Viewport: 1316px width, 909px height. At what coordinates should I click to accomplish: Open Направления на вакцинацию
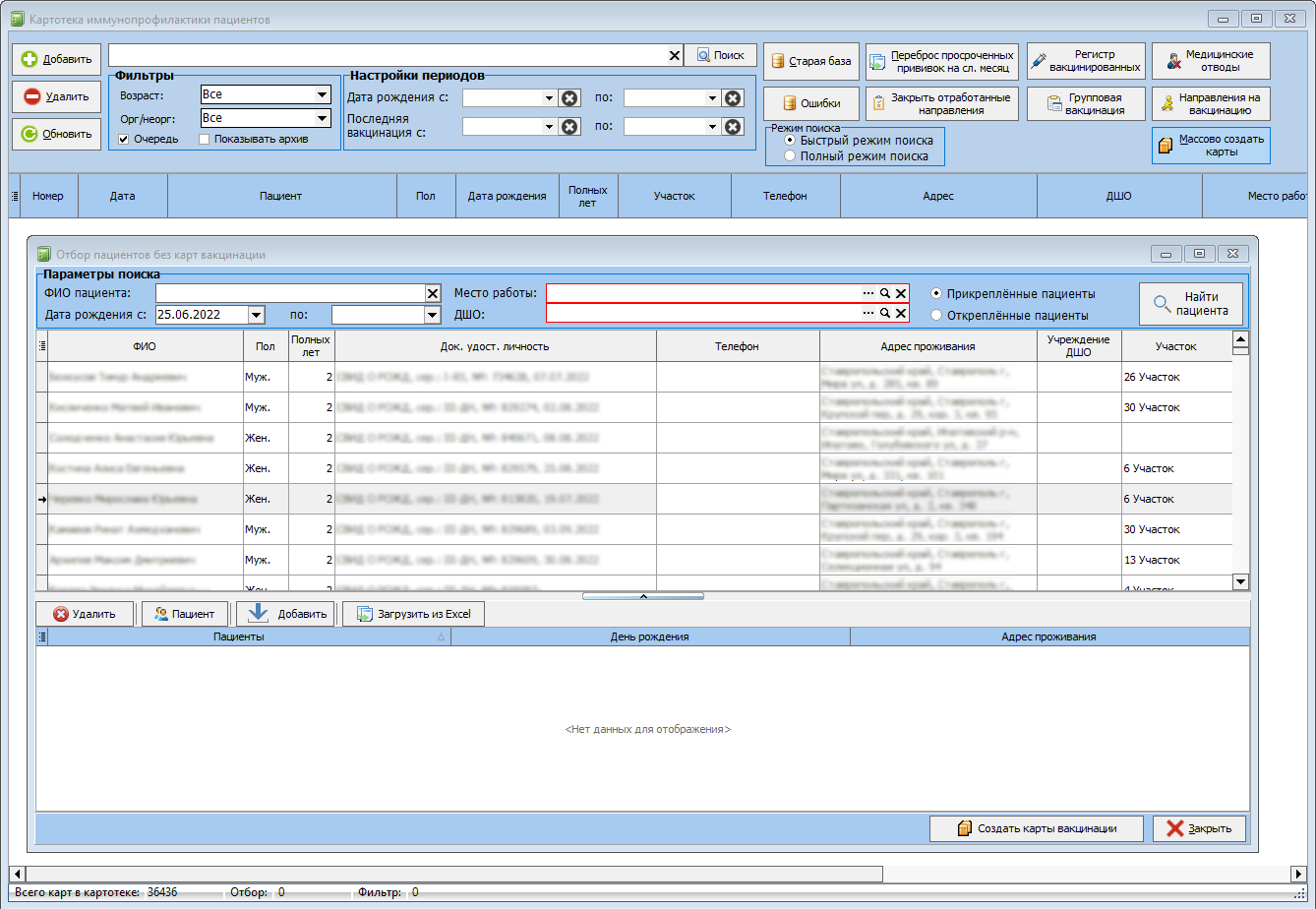pyautogui.click(x=1211, y=103)
